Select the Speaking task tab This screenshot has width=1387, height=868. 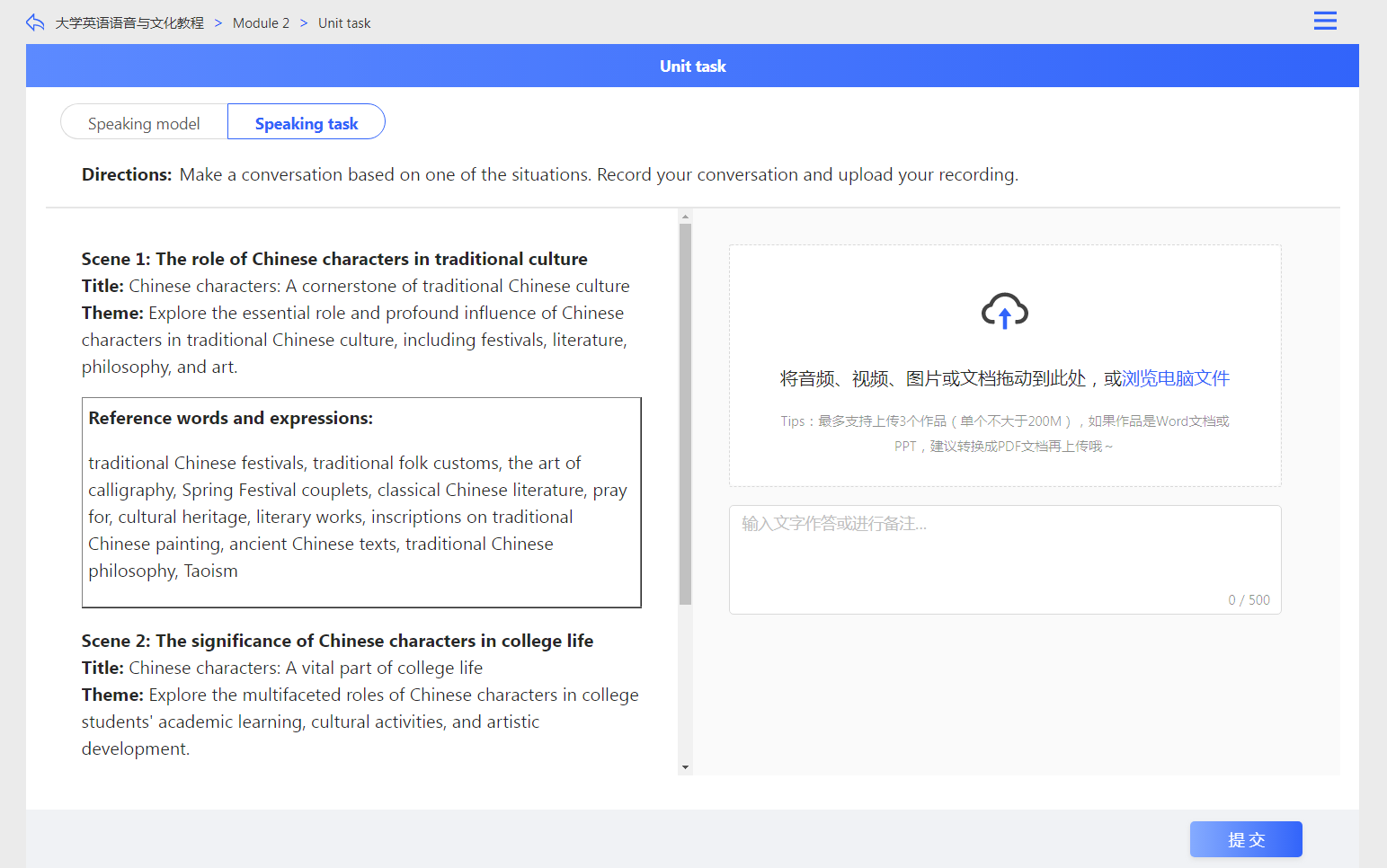pos(307,123)
